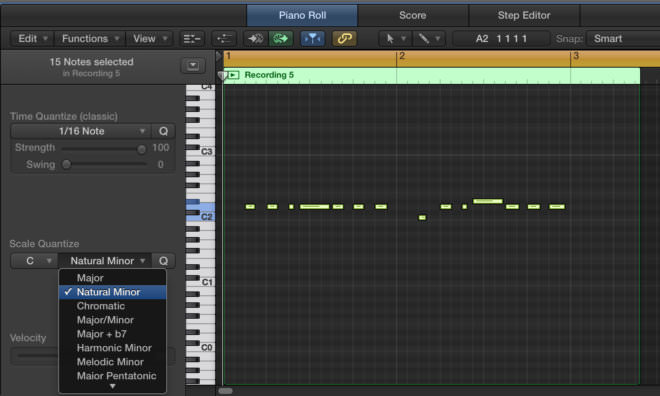Click bar 1 in the ruler
The height and width of the screenshot is (396, 660).
[x=229, y=56]
